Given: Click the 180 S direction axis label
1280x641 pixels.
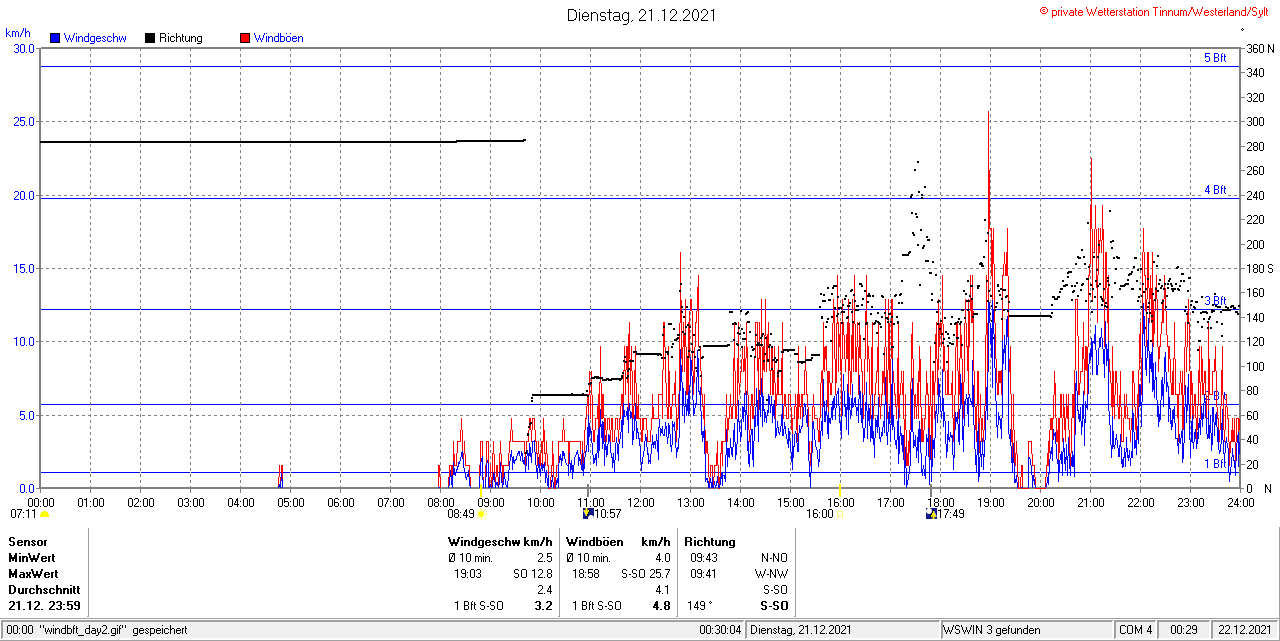Looking at the screenshot, I should [1260, 268].
